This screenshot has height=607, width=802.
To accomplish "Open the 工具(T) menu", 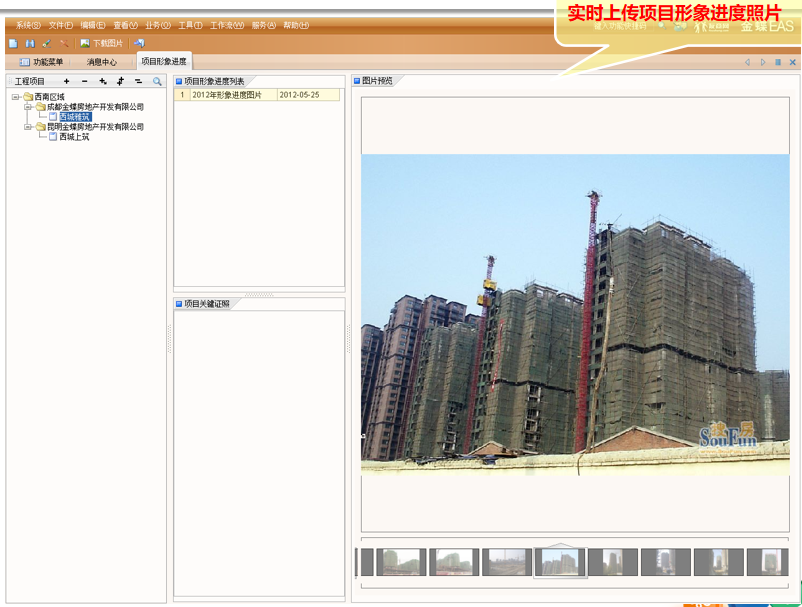I will (x=190, y=25).
